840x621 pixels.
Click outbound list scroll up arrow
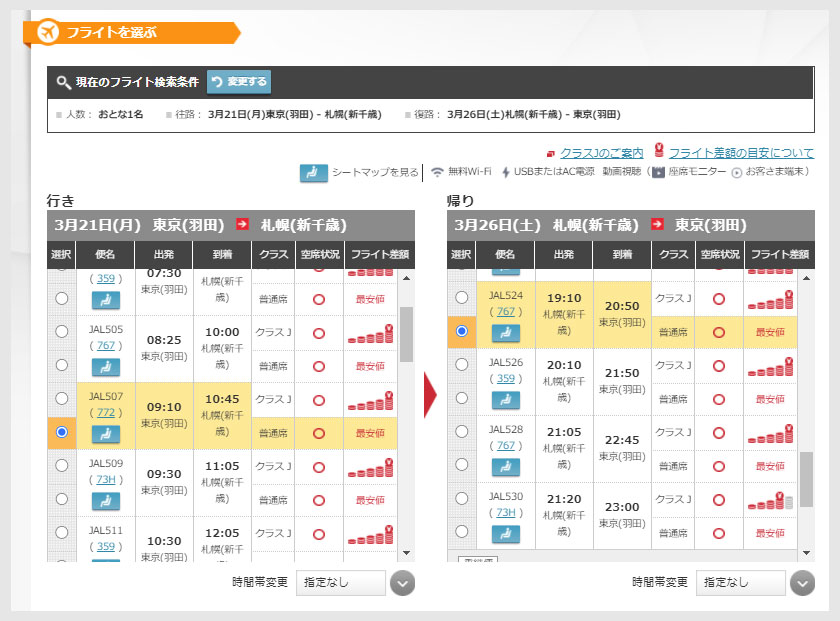pos(407,278)
